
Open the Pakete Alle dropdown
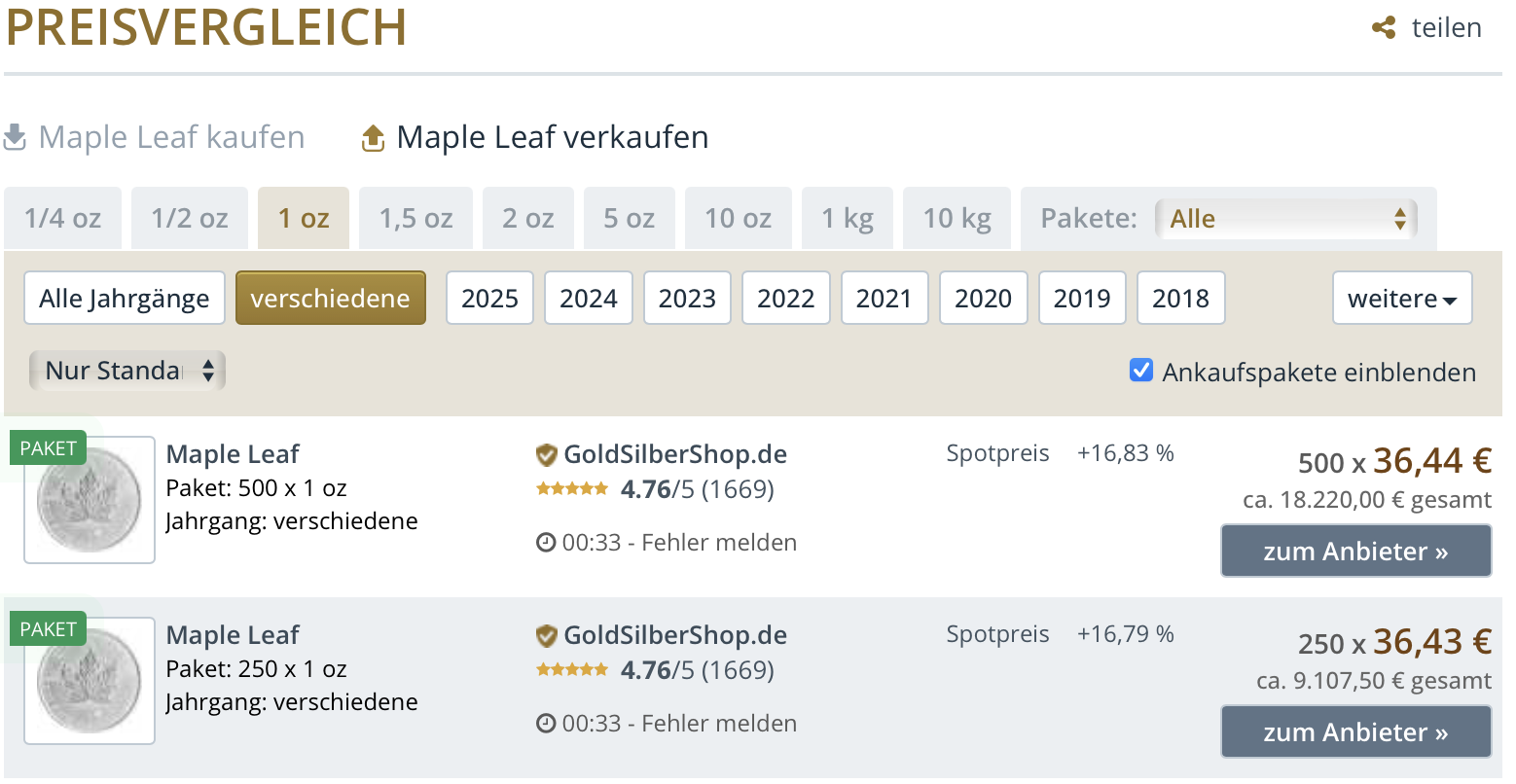tap(1285, 219)
